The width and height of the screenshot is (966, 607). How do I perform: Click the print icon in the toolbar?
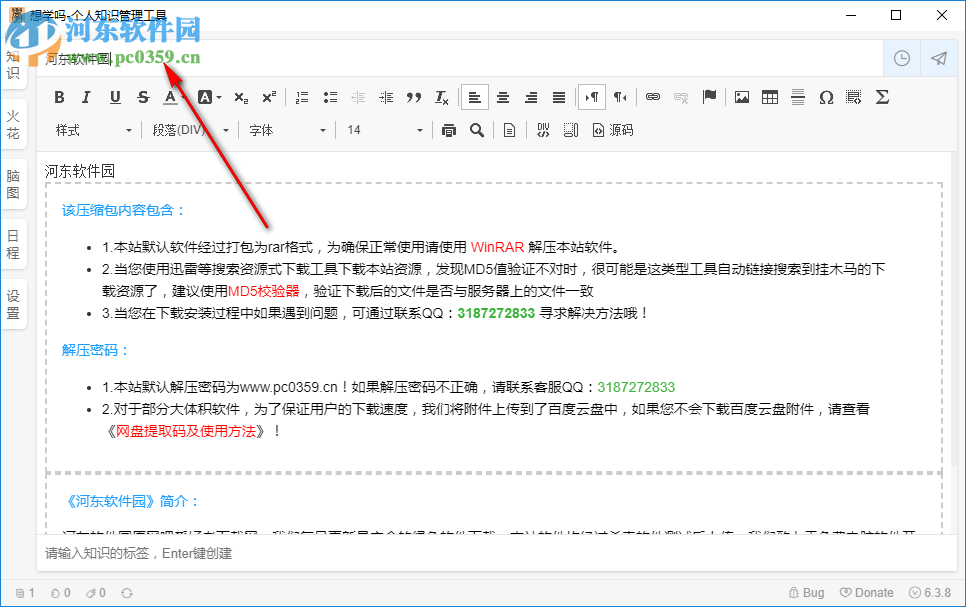pyautogui.click(x=448, y=129)
